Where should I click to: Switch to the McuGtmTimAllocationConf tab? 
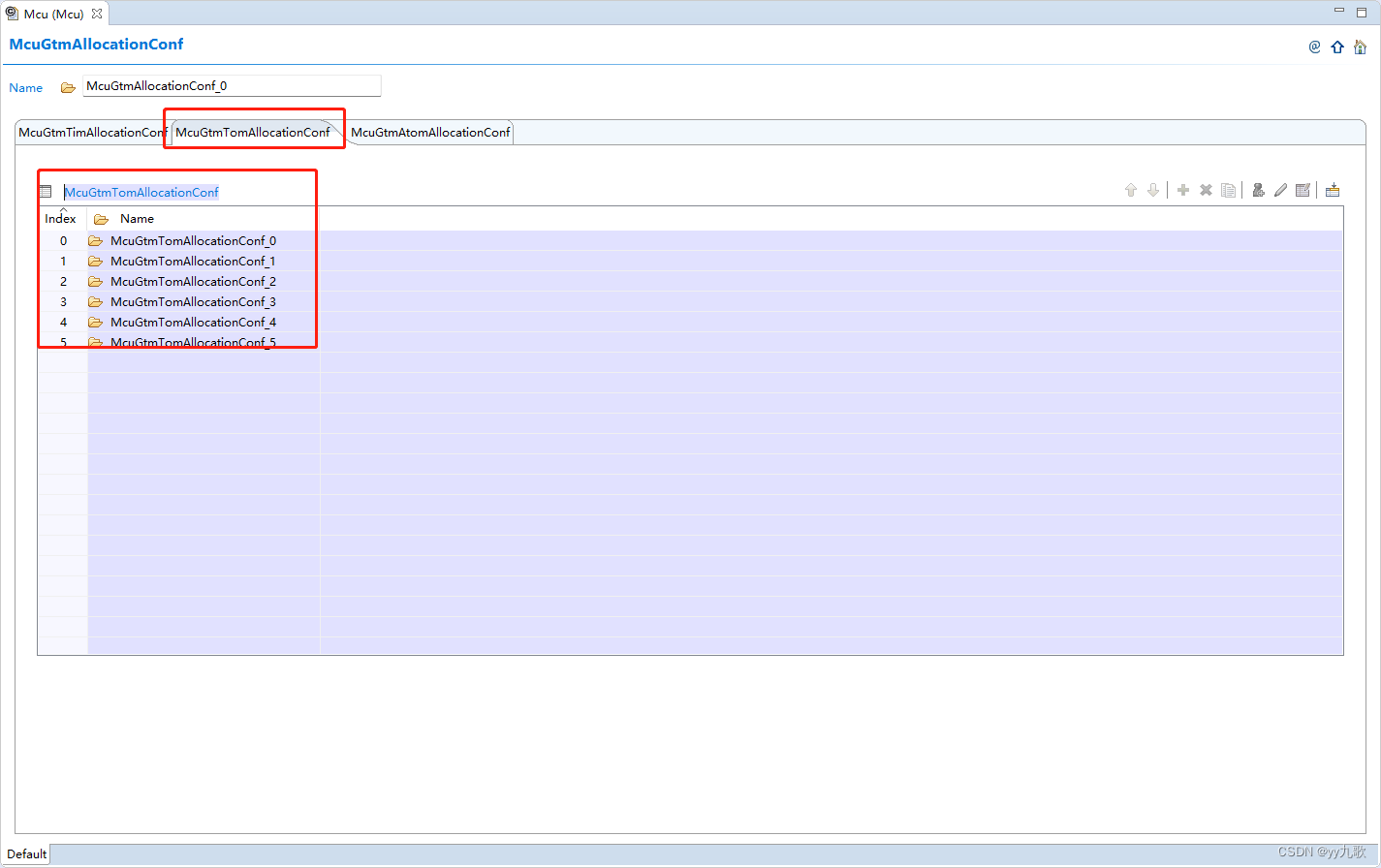click(x=93, y=133)
